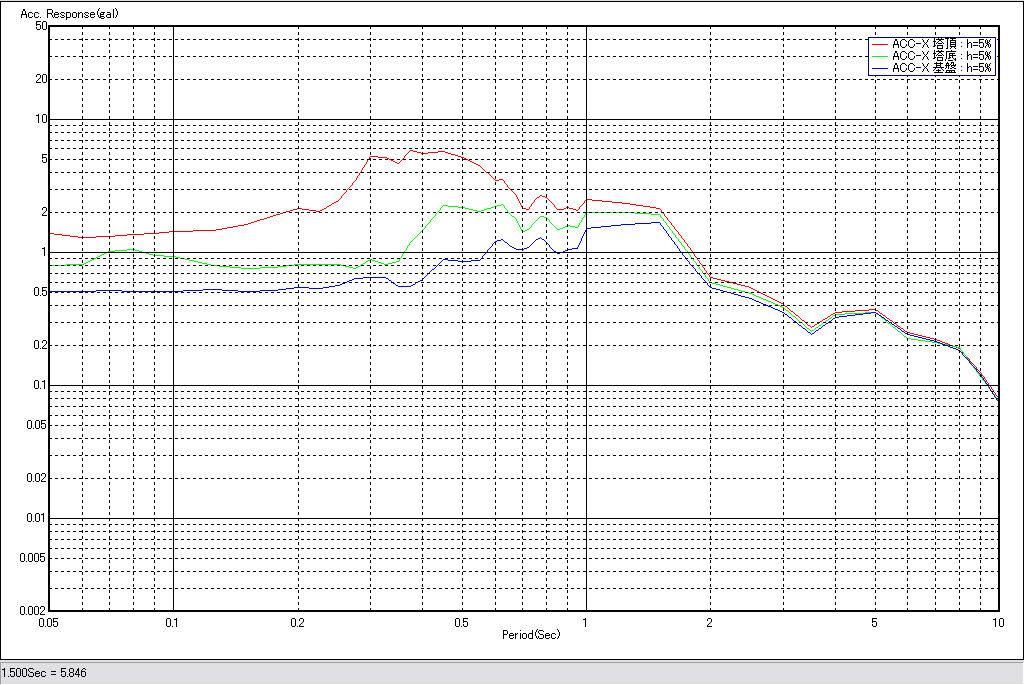
Task: Click the x-axis tick label 0.1
Action: [x=173, y=622]
